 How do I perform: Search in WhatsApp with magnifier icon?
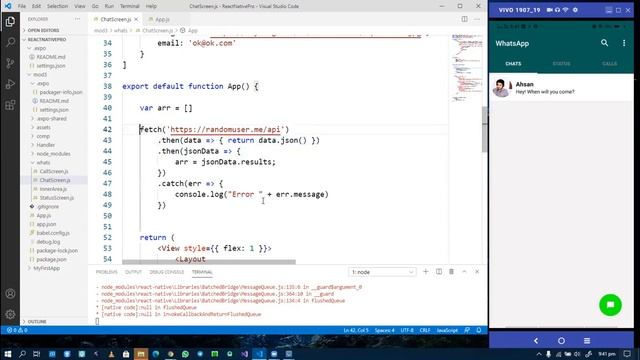click(604, 43)
